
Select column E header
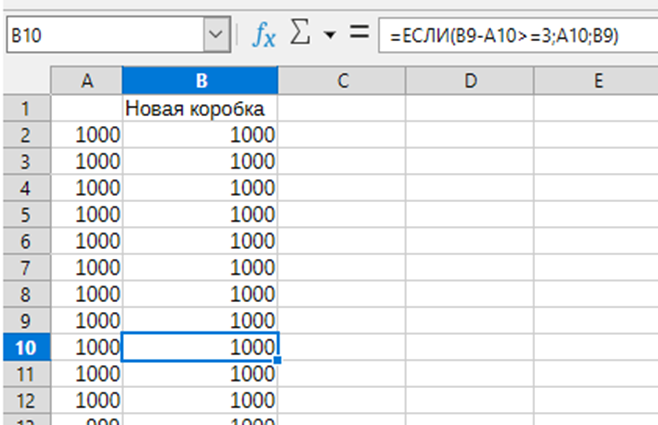(596, 81)
